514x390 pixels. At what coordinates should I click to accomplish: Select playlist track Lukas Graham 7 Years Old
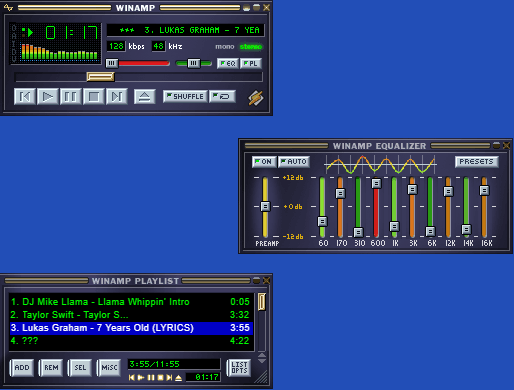coord(131,328)
